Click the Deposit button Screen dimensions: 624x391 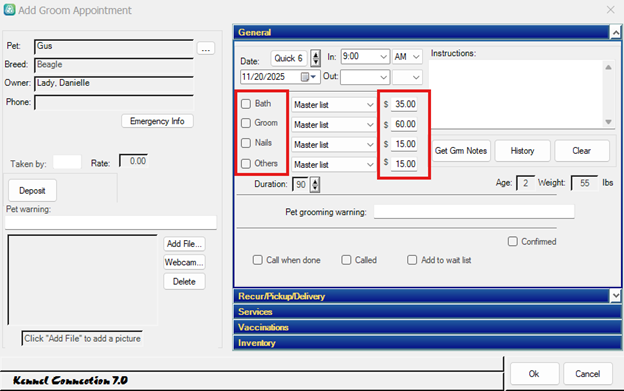32,191
